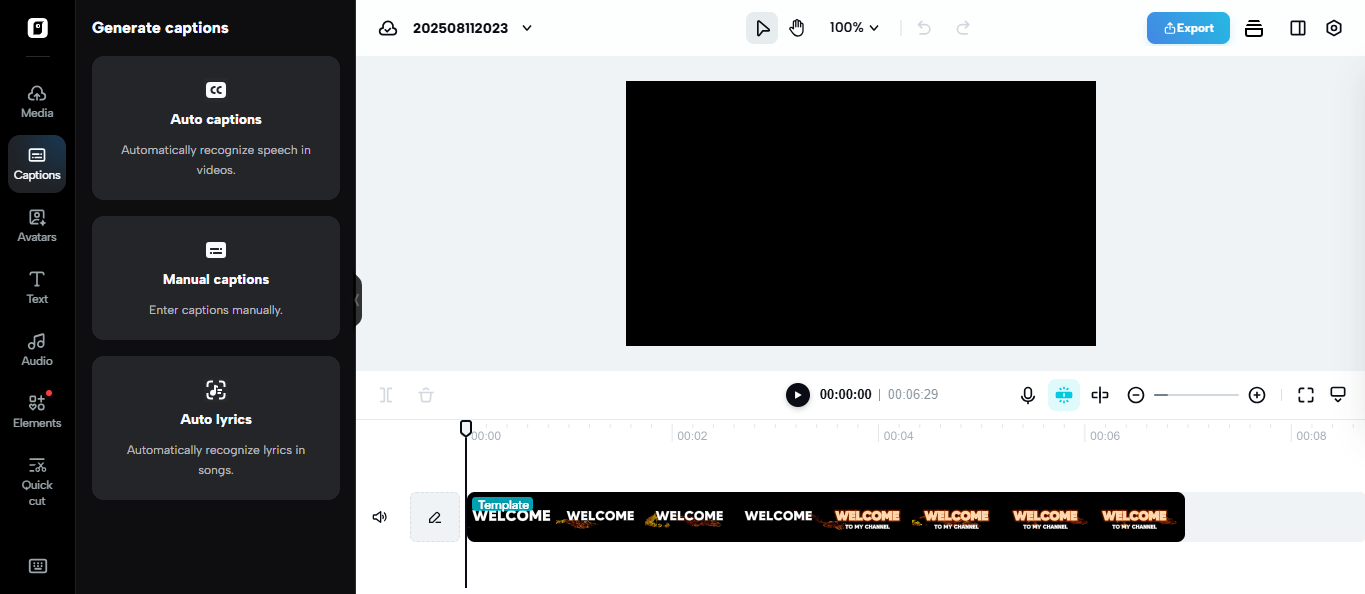This screenshot has height=594, width=1365.
Task: Open the Text panel
Action: click(x=37, y=288)
